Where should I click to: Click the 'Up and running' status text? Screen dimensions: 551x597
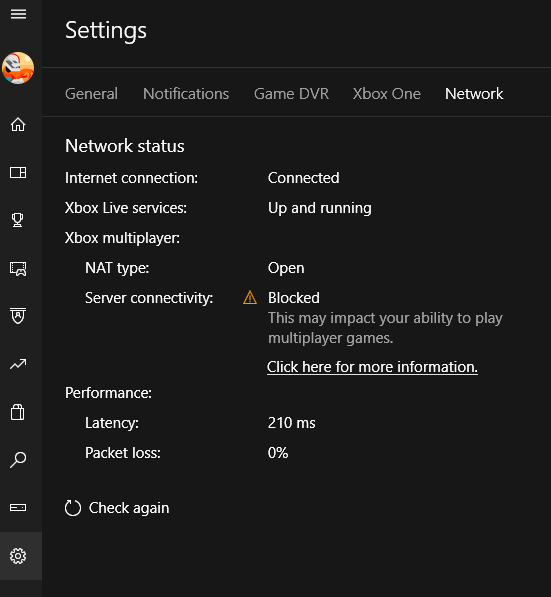pyautogui.click(x=319, y=208)
